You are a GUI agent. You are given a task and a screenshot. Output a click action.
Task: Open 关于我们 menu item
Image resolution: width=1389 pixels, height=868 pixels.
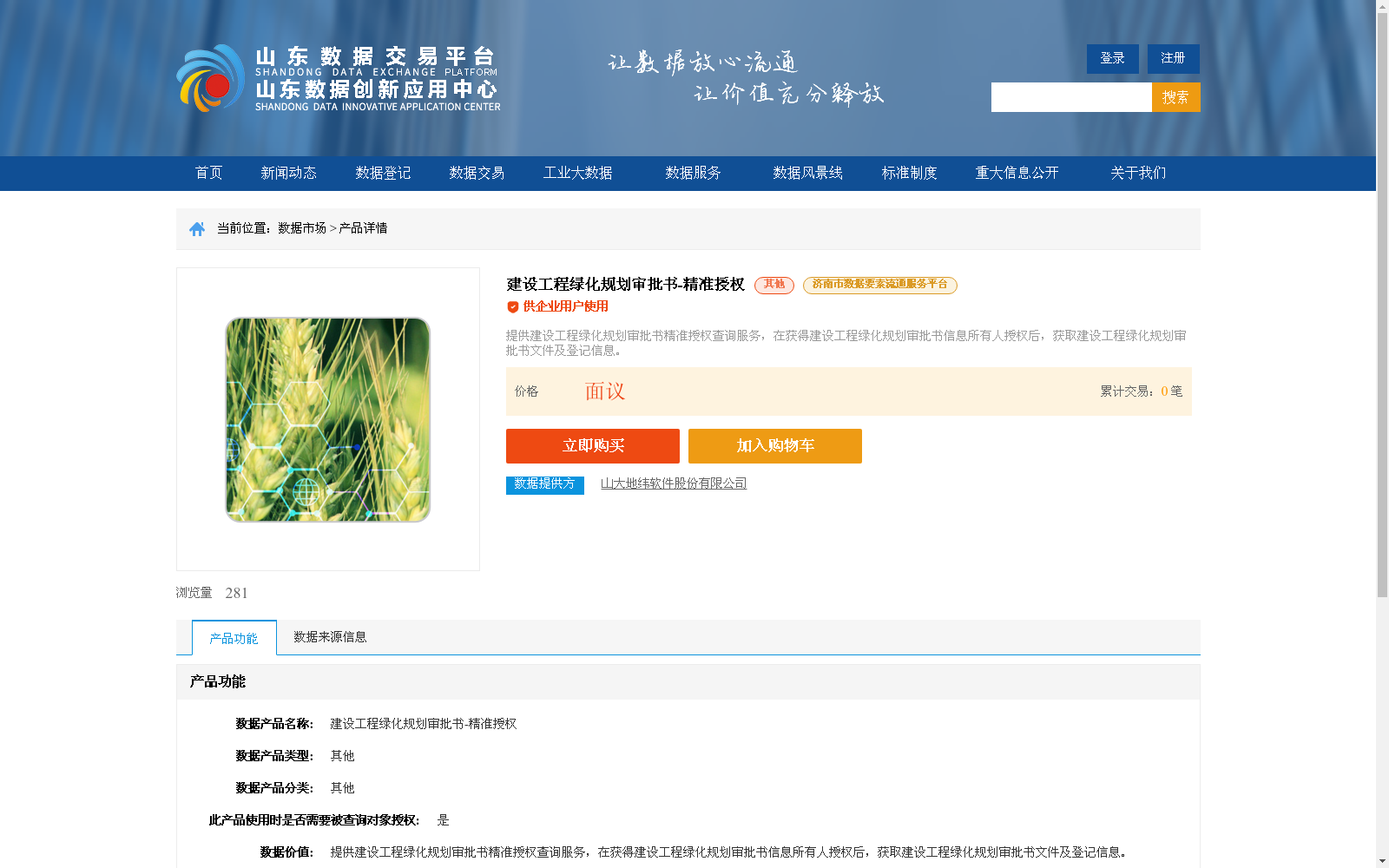[1138, 173]
